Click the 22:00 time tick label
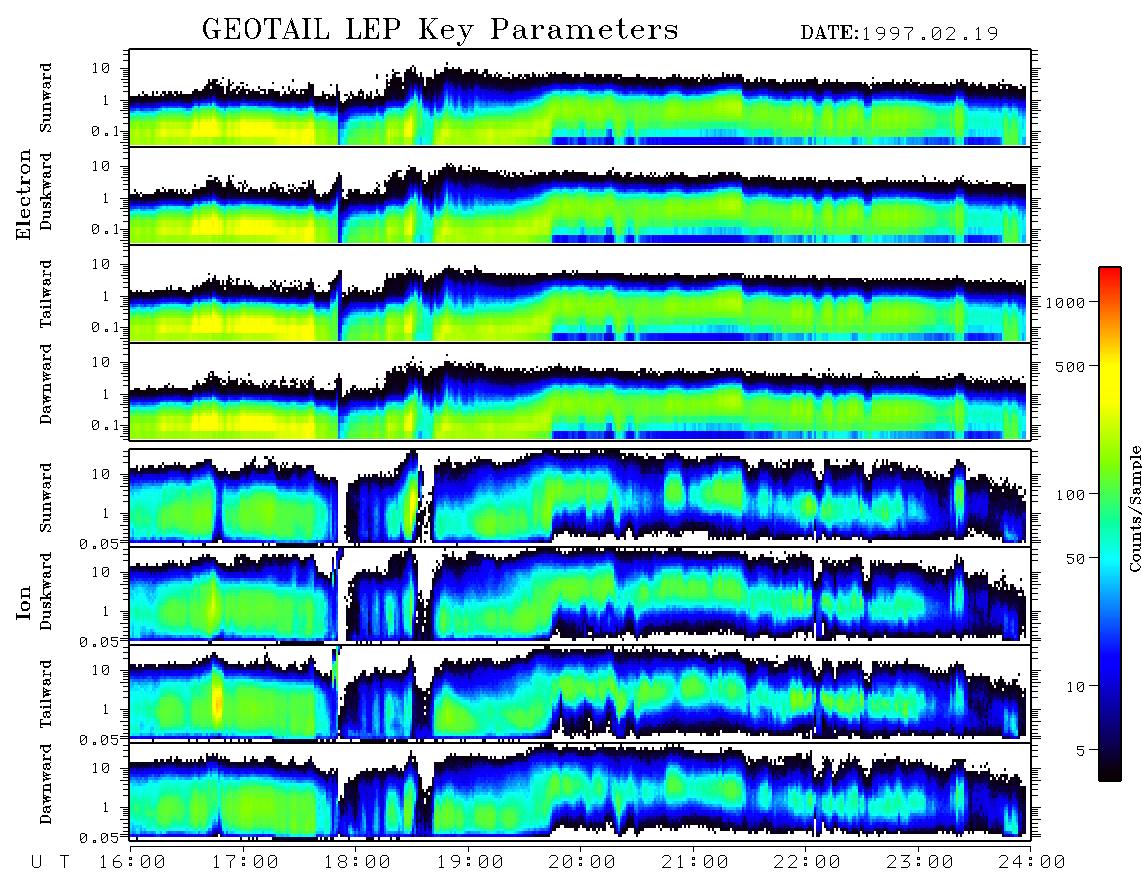The width and height of the screenshot is (1142, 880). (807, 862)
